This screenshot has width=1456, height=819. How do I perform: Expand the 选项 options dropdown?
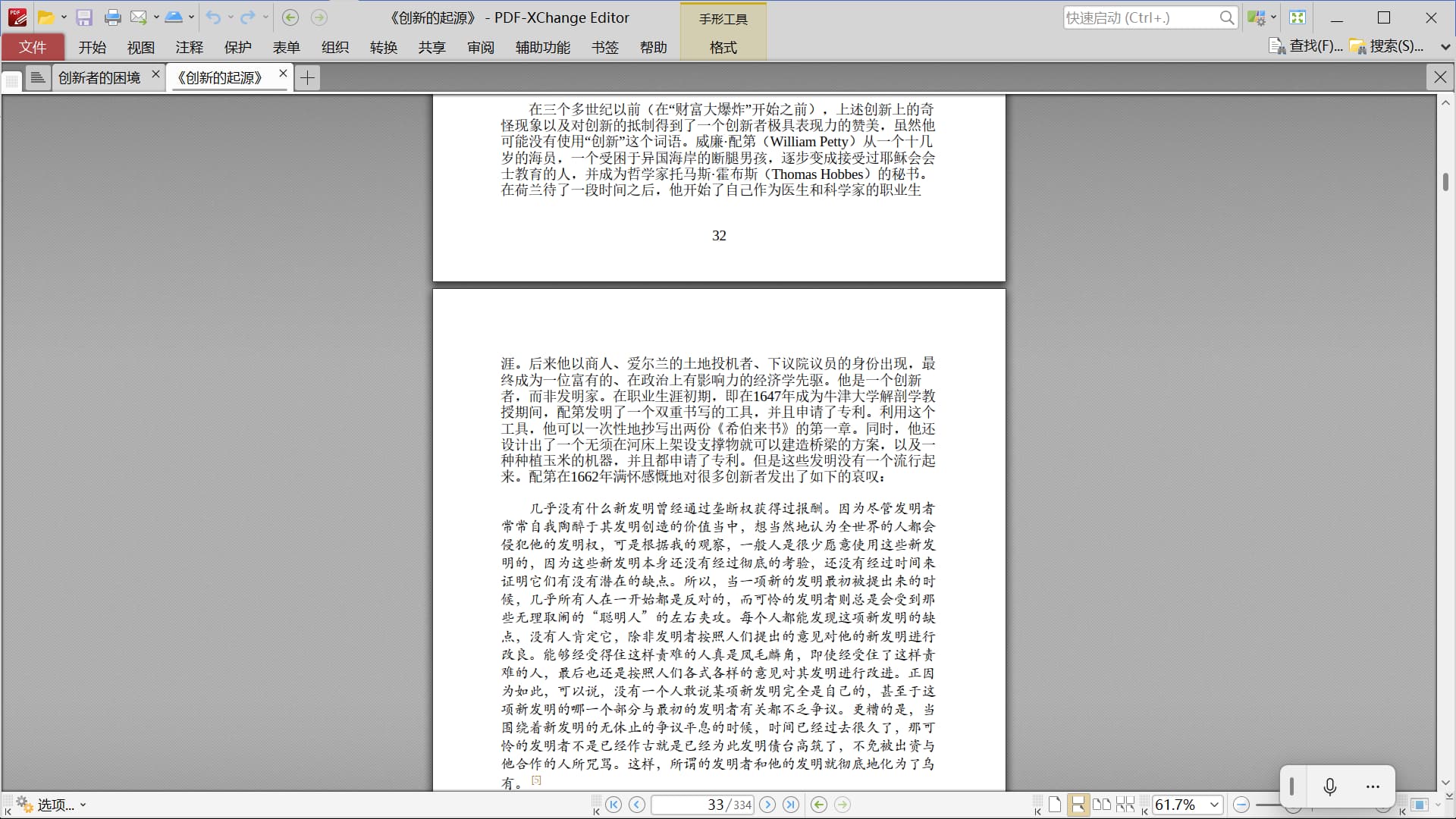pyautogui.click(x=83, y=805)
